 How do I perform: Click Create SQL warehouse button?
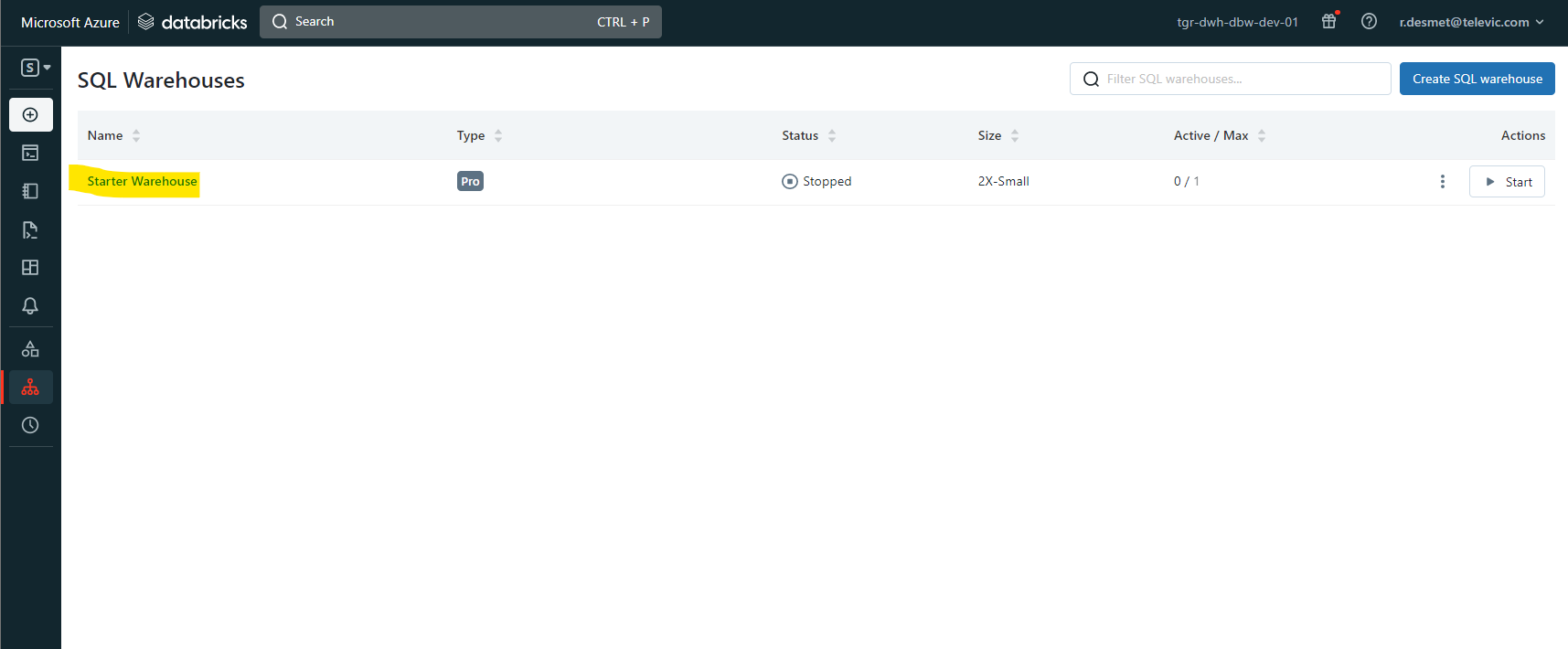[x=1477, y=79]
